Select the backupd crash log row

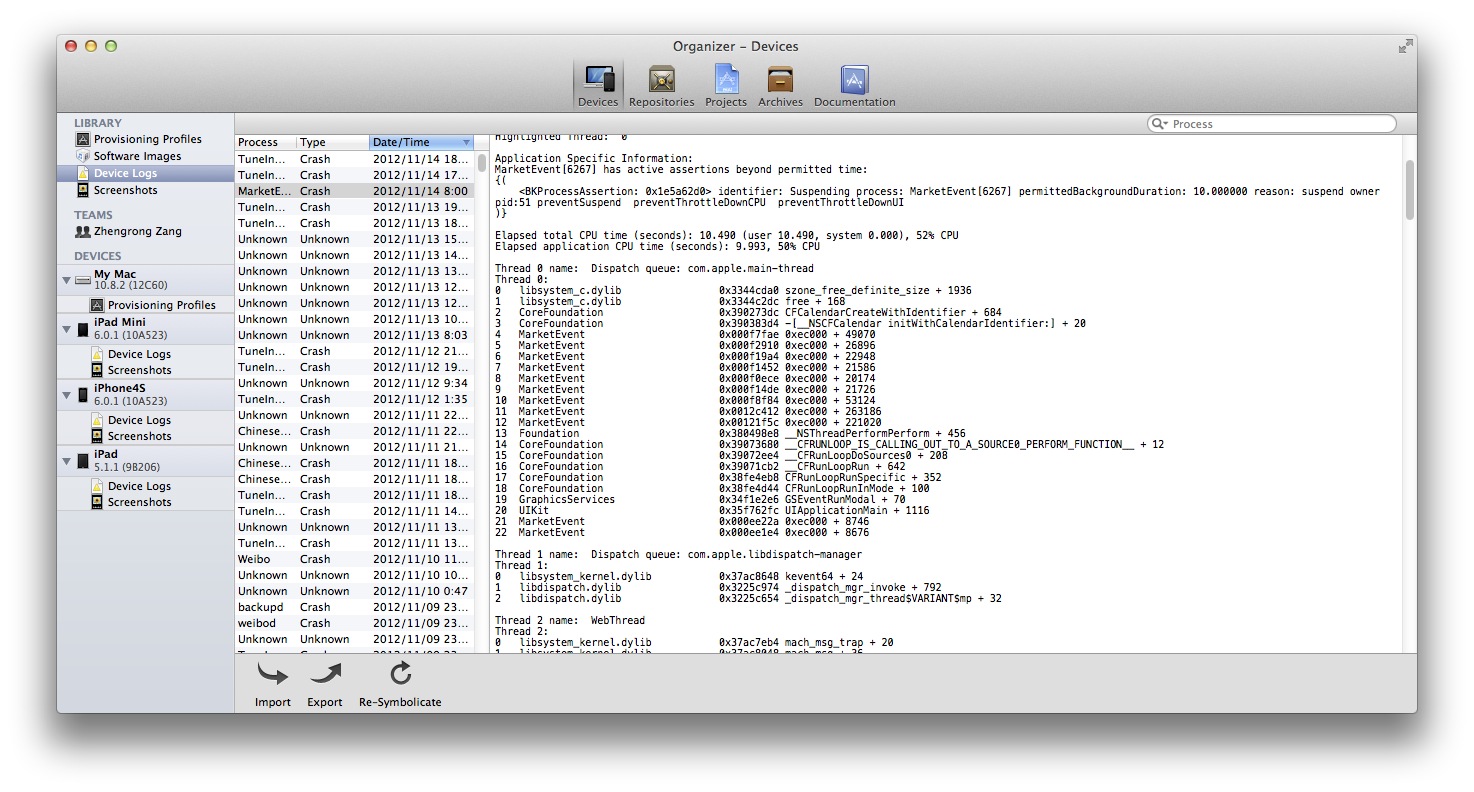tap(355, 607)
